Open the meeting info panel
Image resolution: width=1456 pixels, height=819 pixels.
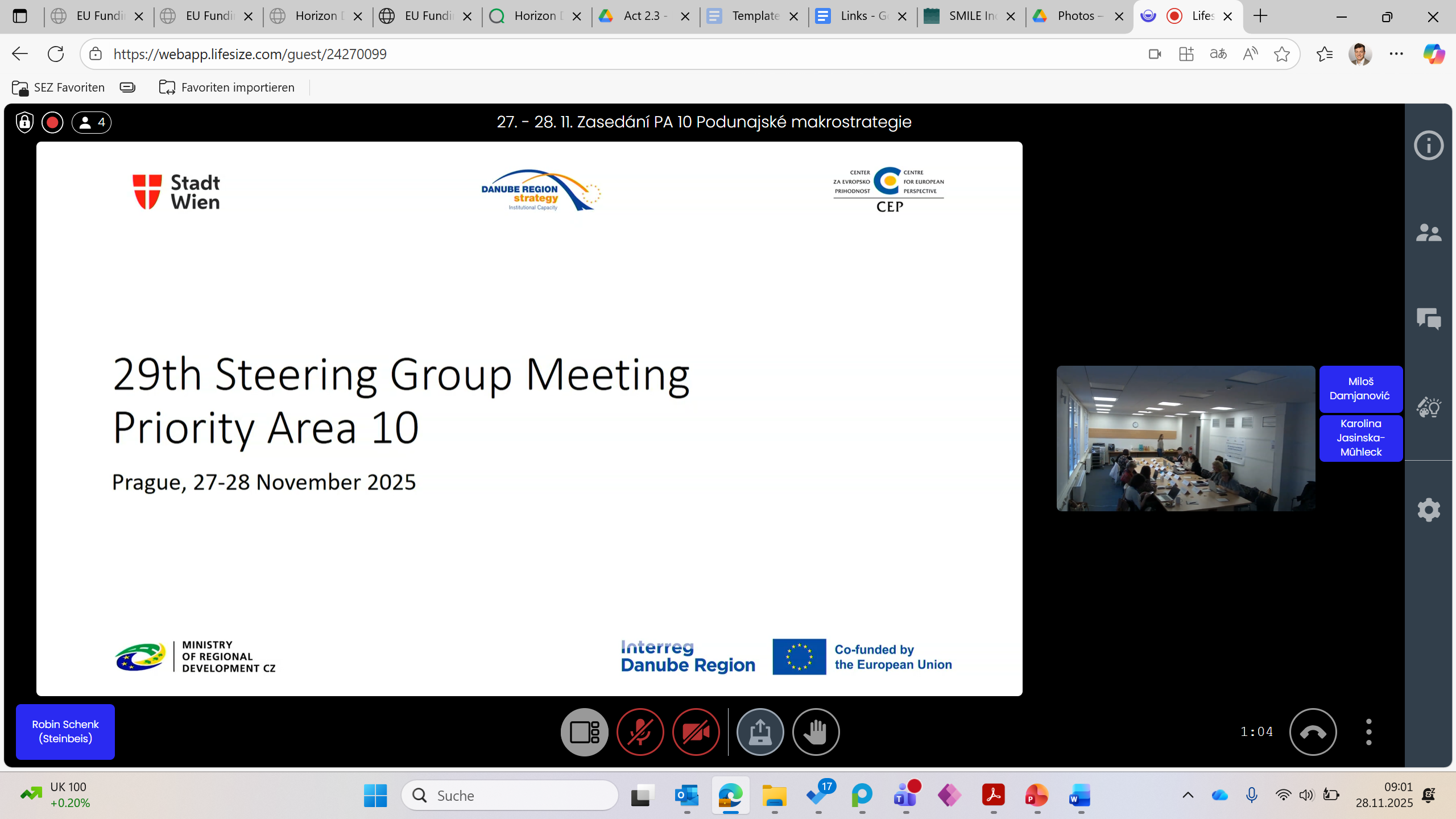1428,146
